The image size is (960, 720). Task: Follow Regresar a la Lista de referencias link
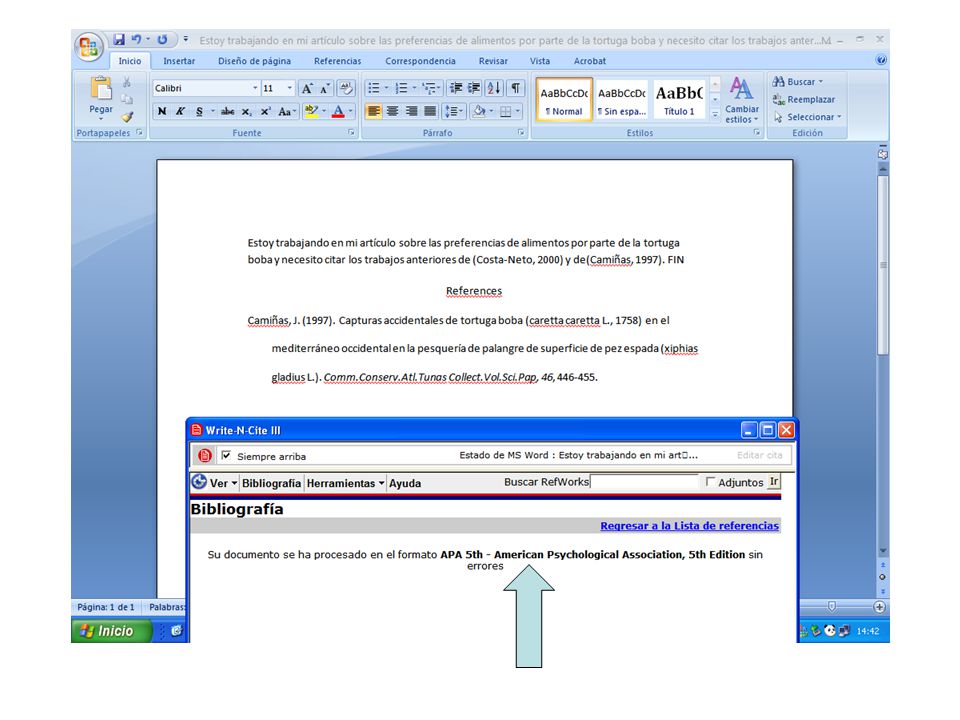[689, 525]
